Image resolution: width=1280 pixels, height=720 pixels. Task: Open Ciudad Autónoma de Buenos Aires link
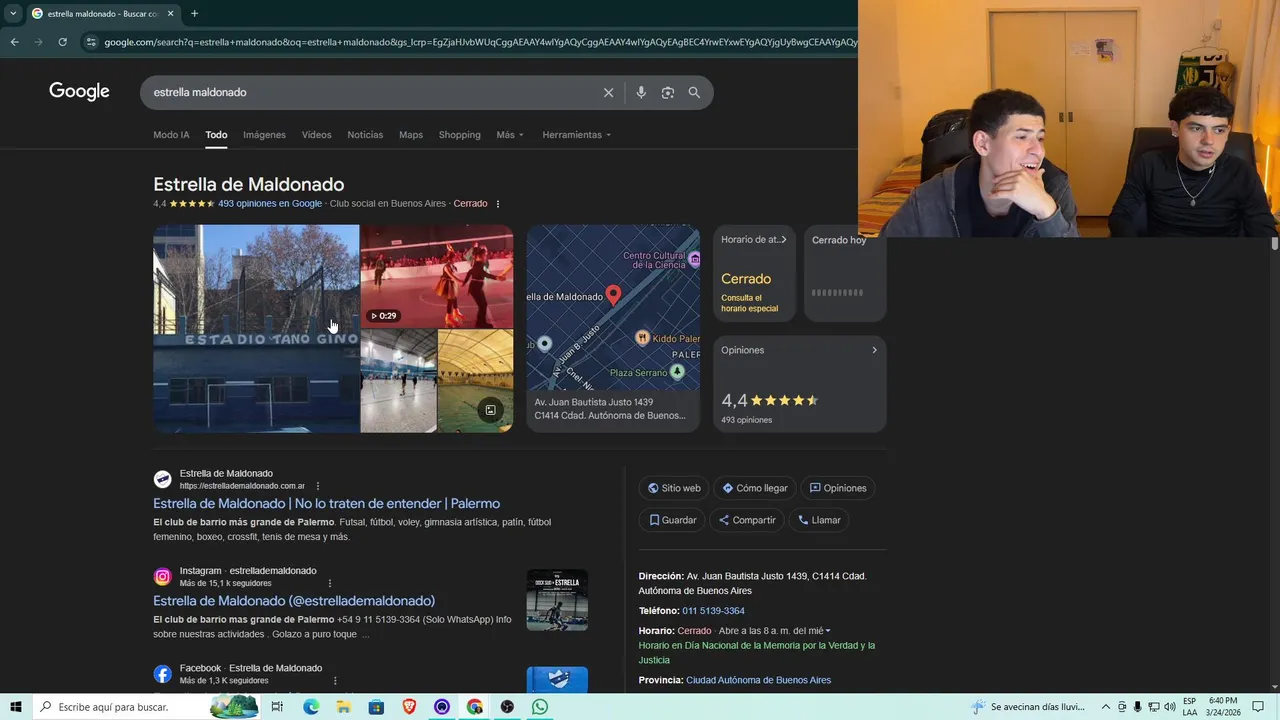(758, 680)
